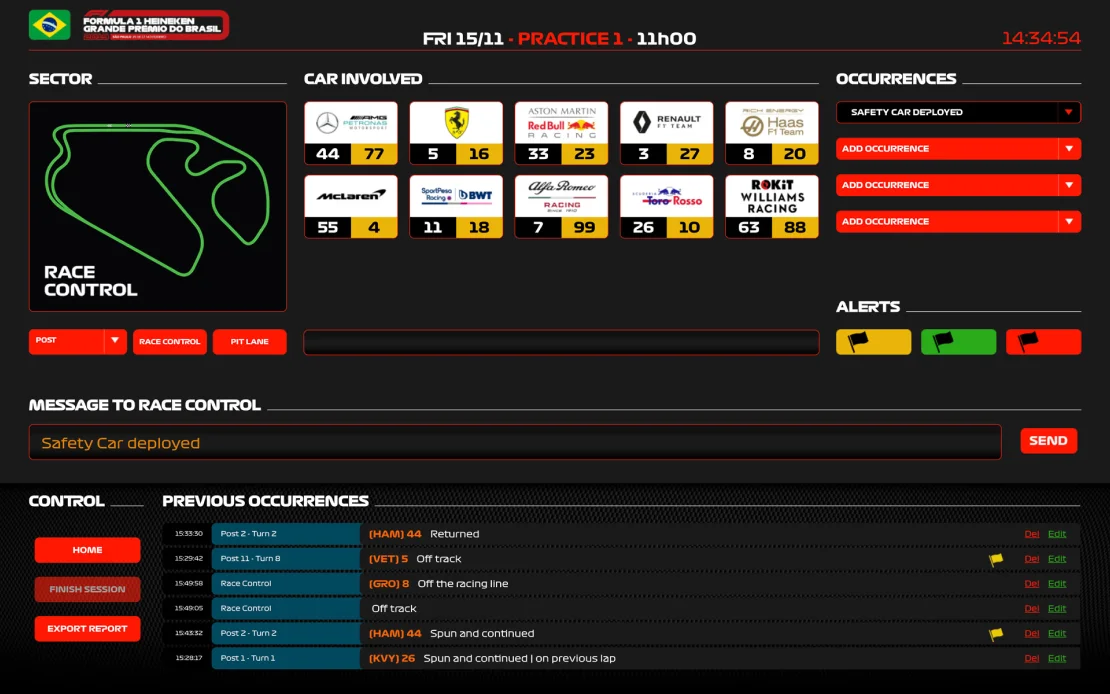Expand the first Add Occurrence dropdown
The image size is (1110, 694).
957,148
